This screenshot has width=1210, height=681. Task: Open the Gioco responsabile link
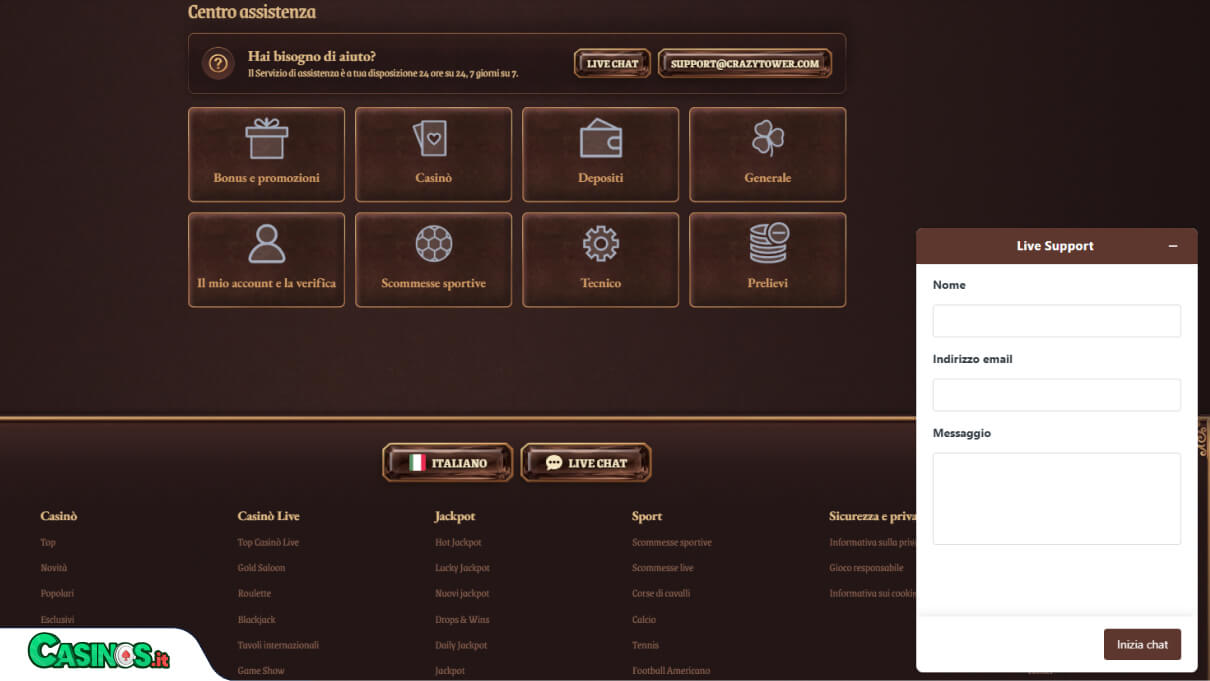[x=866, y=568]
